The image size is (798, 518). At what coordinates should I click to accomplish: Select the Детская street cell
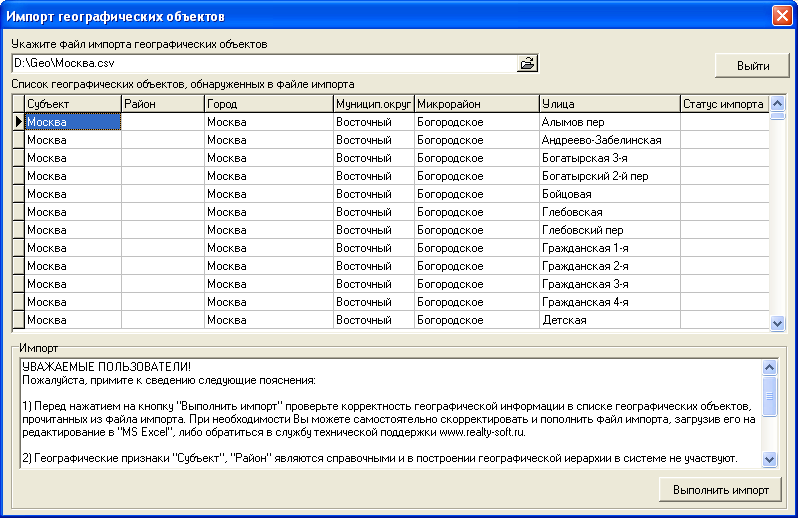[610, 320]
